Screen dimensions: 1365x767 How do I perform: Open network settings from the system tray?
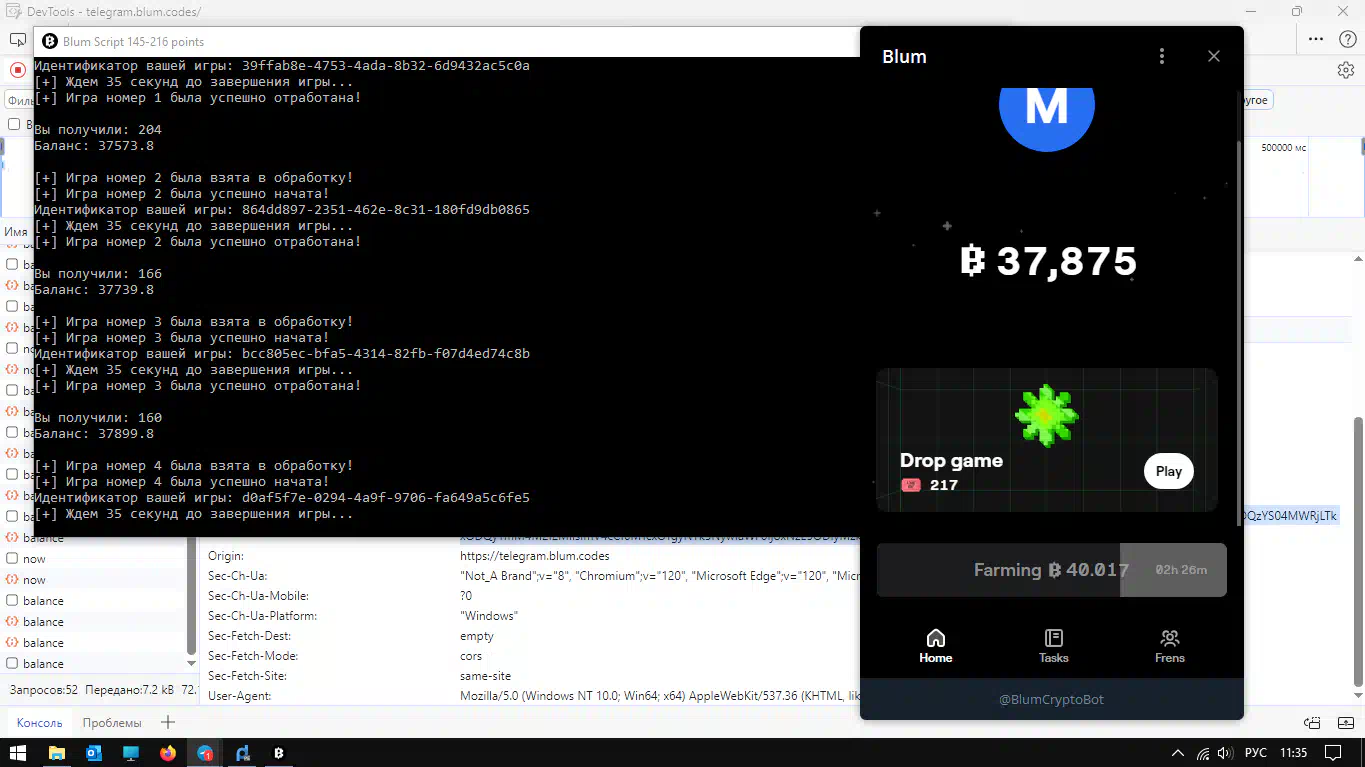[1202, 753]
